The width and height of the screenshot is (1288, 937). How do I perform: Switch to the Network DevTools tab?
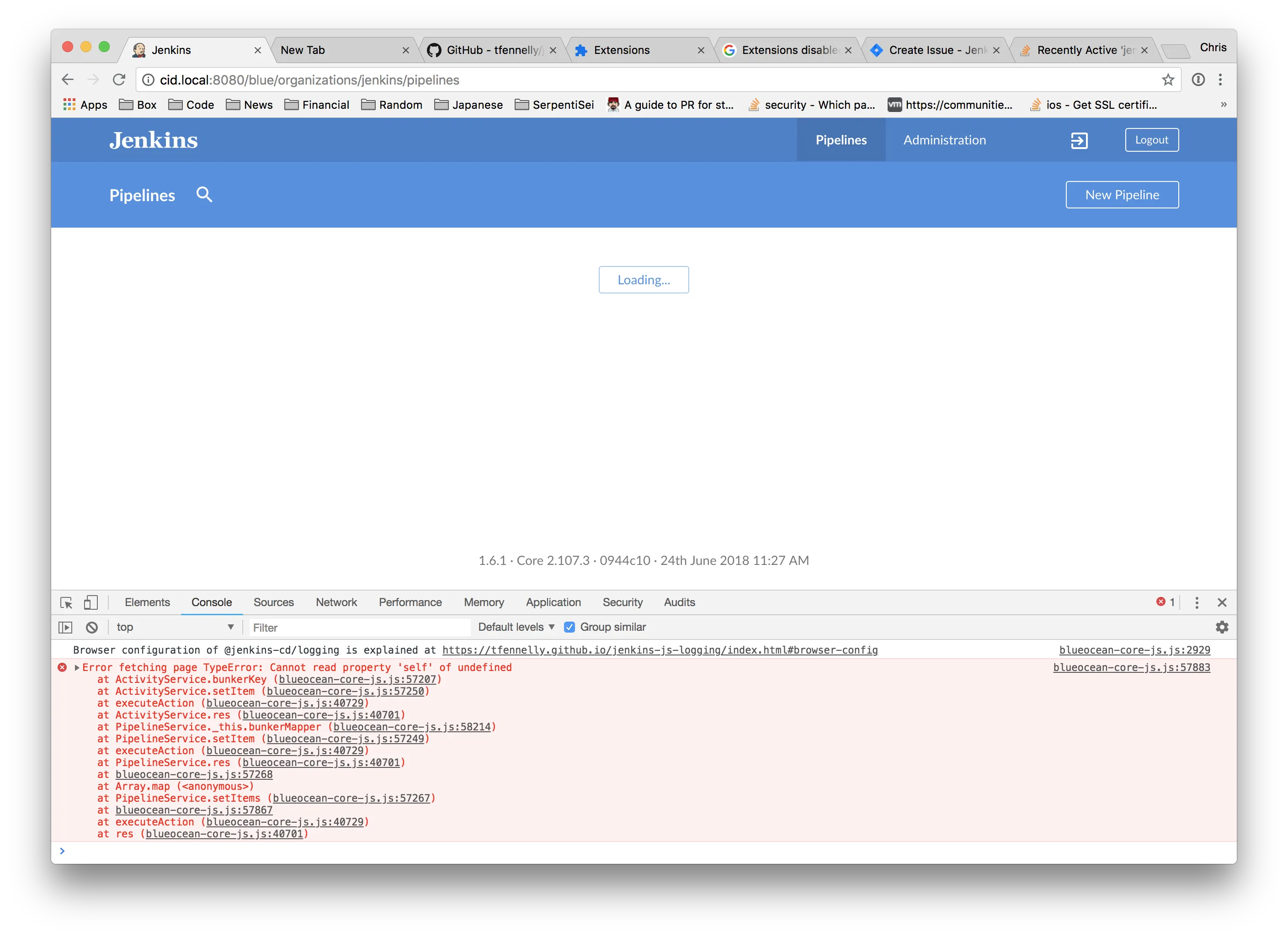coord(336,602)
